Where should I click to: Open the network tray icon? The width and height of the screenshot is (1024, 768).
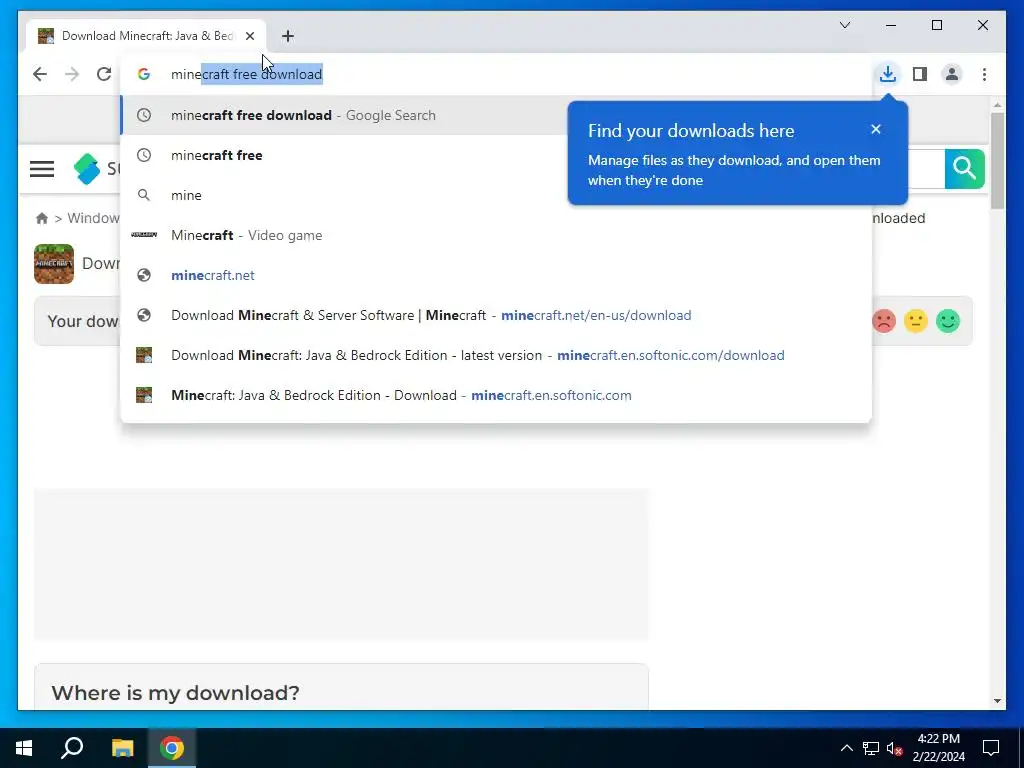pos(871,748)
